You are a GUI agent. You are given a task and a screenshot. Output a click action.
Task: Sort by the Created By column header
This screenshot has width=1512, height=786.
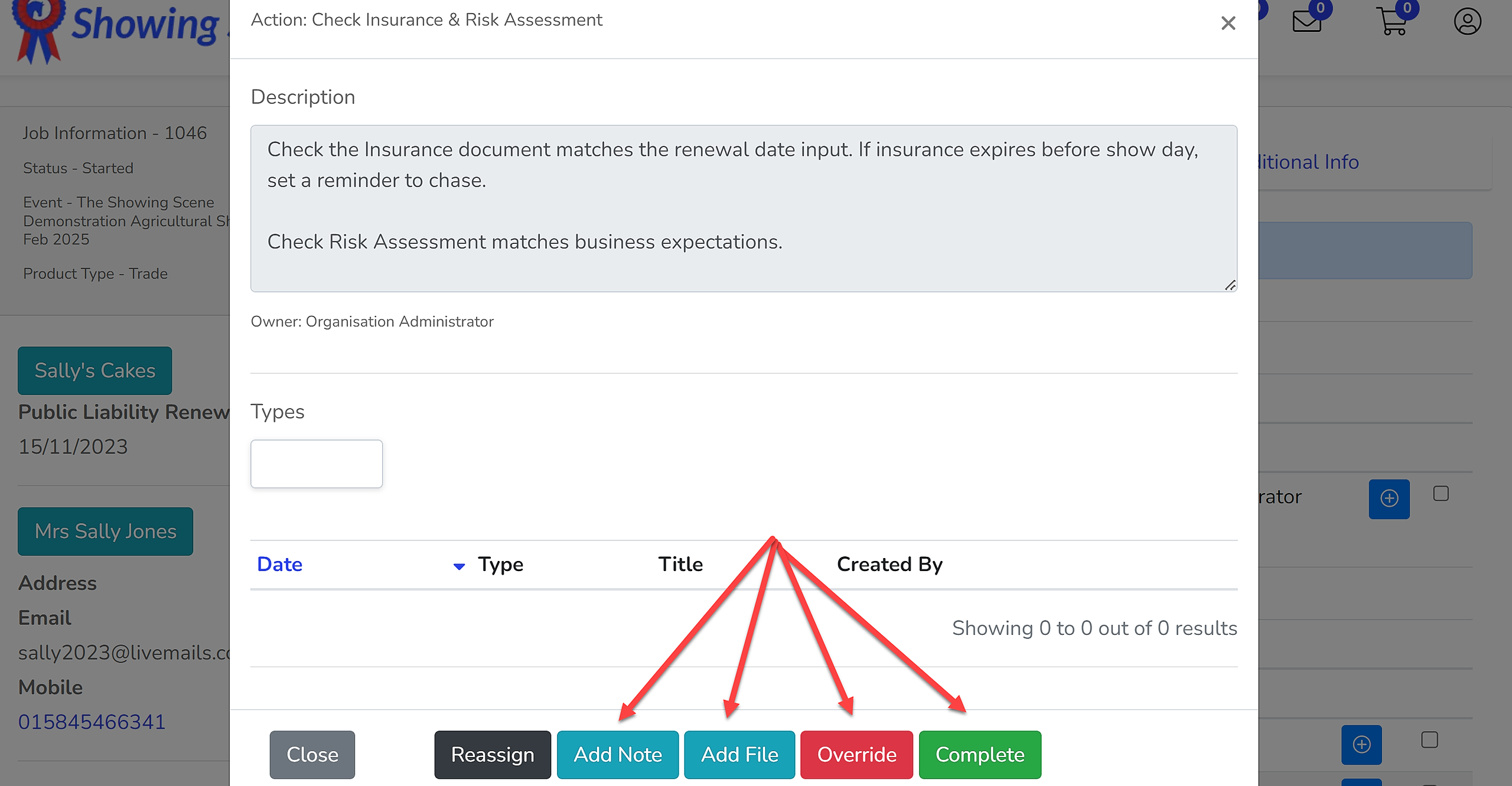click(889, 564)
